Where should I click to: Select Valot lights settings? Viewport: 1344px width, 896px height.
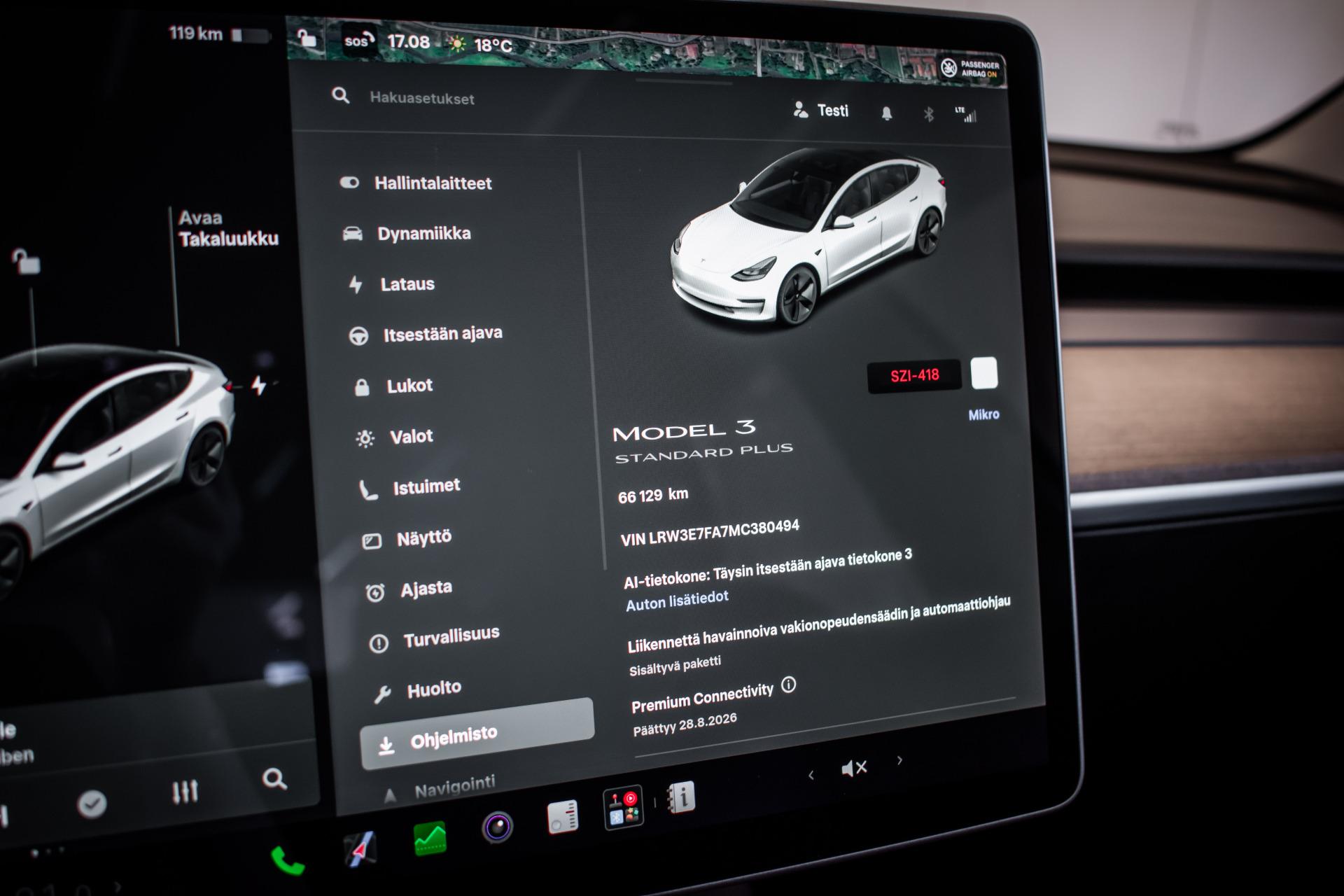point(395,437)
